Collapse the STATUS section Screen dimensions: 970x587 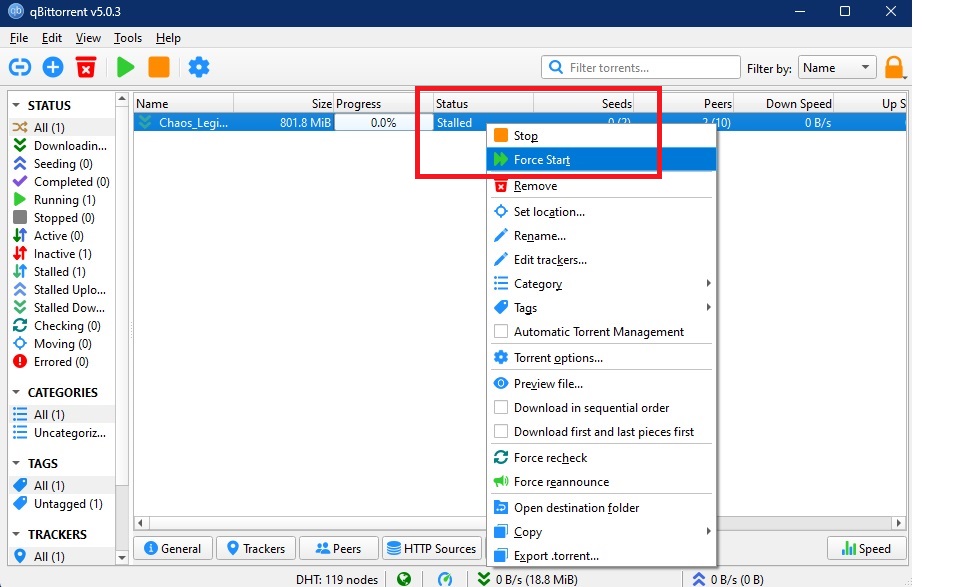pyautogui.click(x=16, y=105)
